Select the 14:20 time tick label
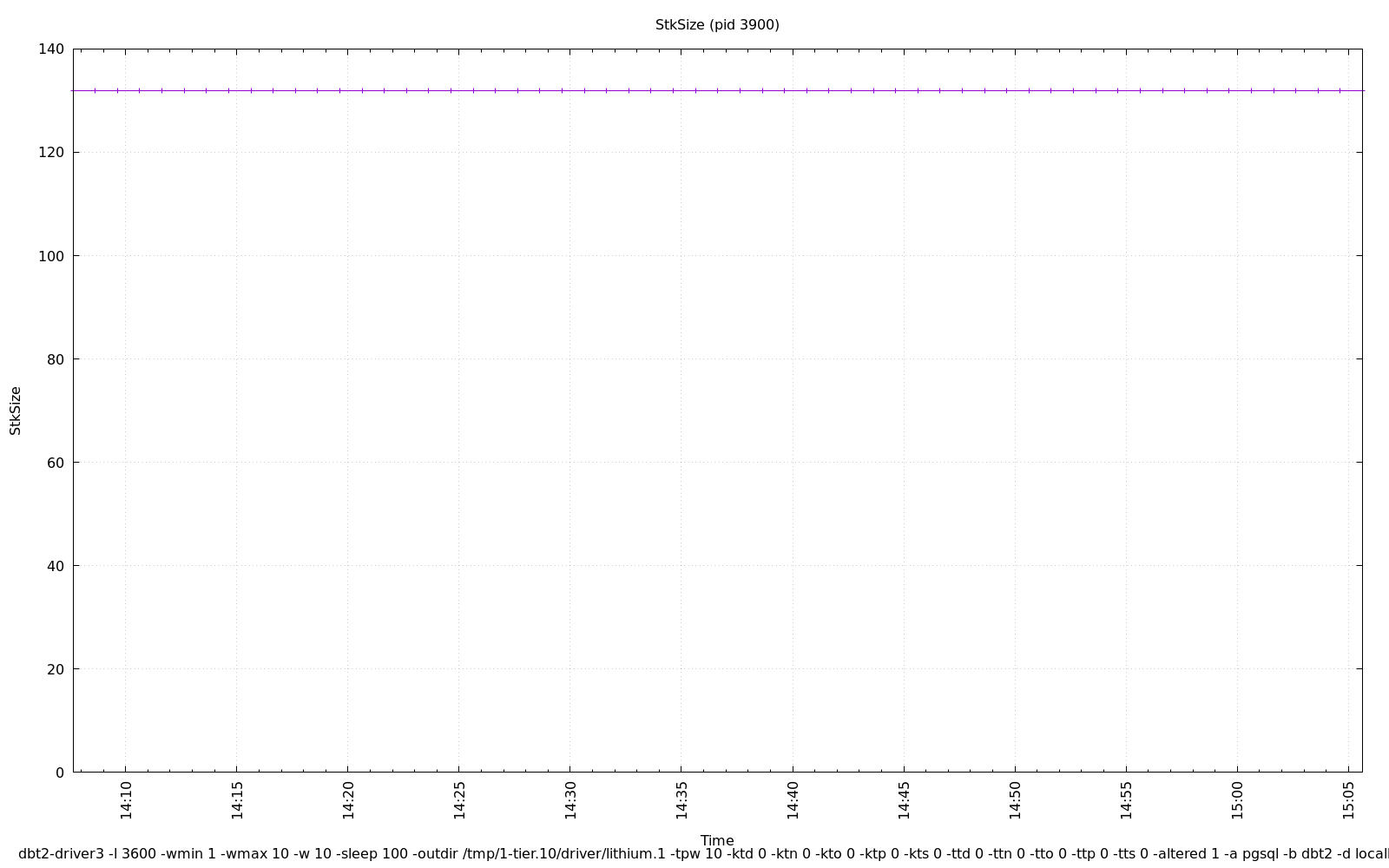The image size is (1389, 868). 348,799
